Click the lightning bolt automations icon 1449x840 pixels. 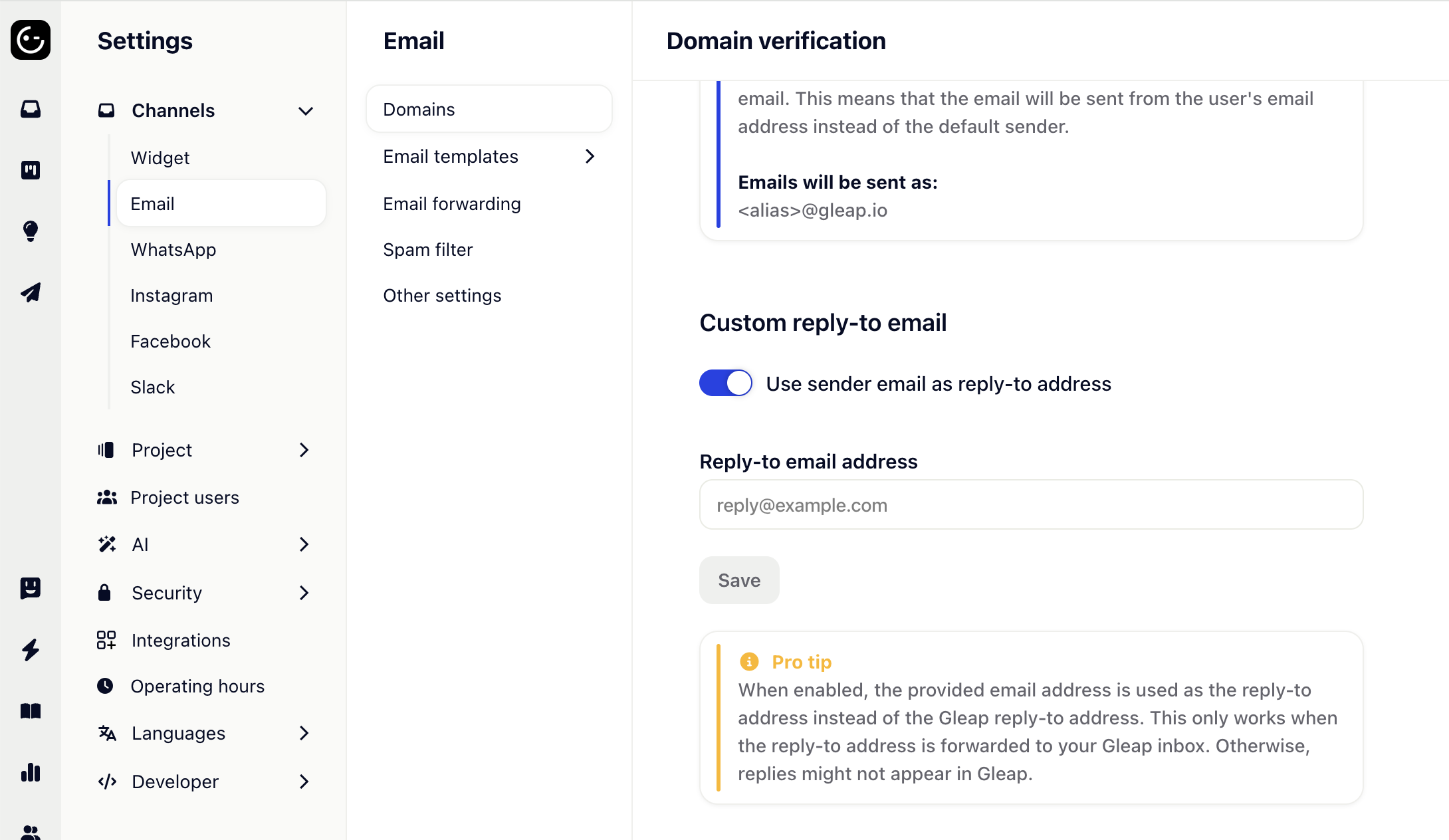pos(31,649)
